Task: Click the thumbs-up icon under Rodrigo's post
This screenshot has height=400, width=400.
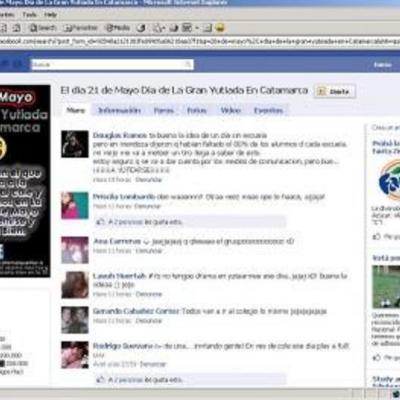Action: (x=100, y=379)
